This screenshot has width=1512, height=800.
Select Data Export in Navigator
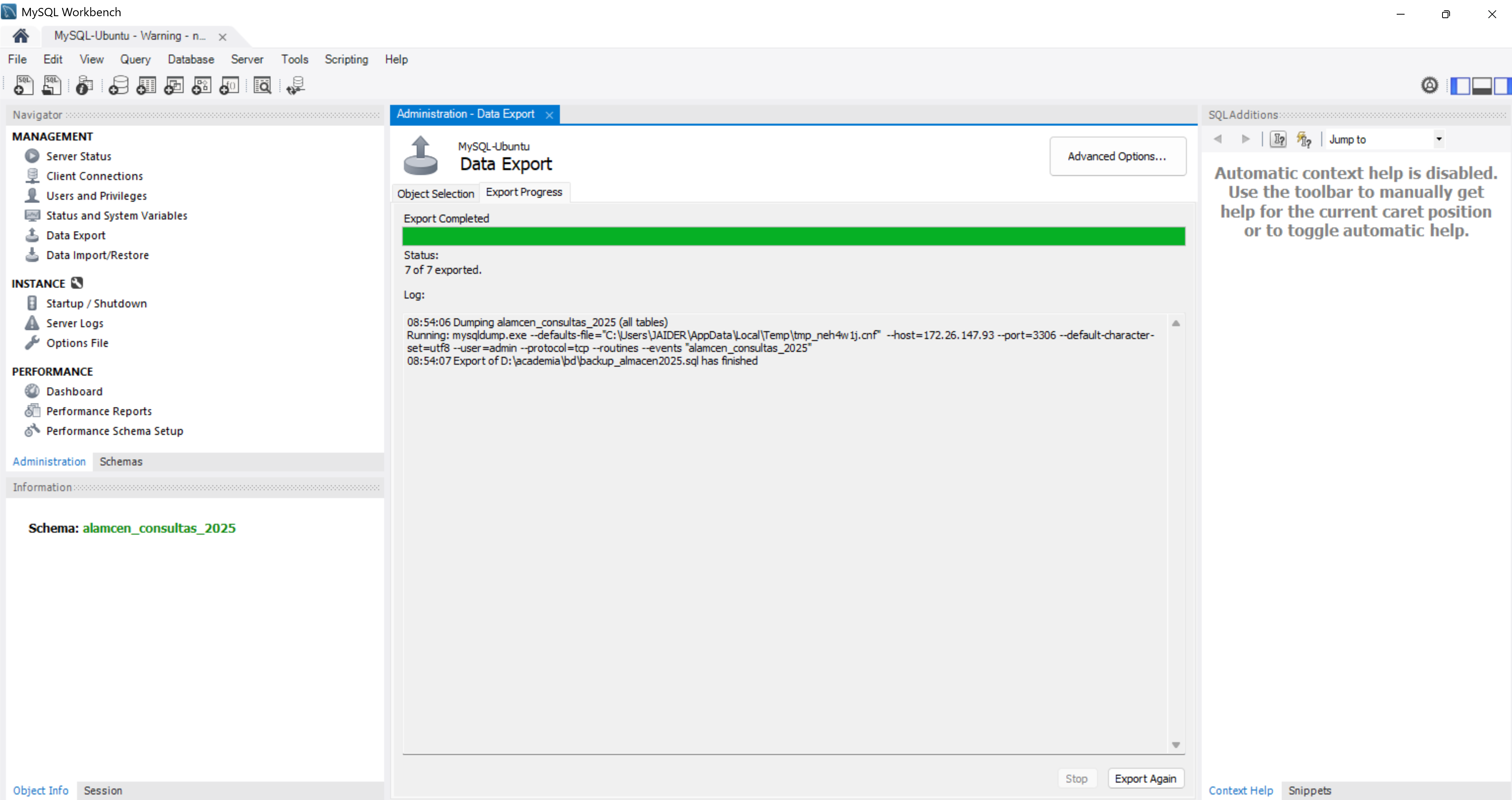(76, 235)
